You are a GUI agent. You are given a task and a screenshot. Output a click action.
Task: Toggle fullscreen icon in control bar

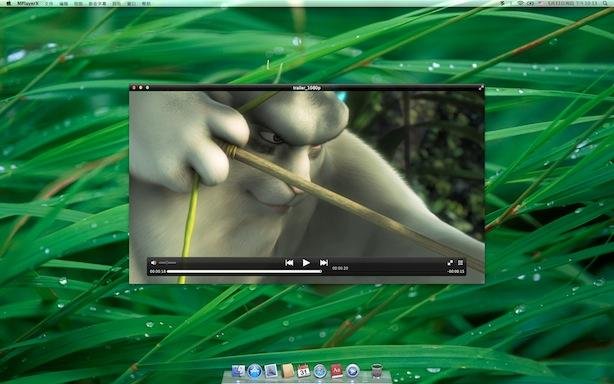(450, 263)
